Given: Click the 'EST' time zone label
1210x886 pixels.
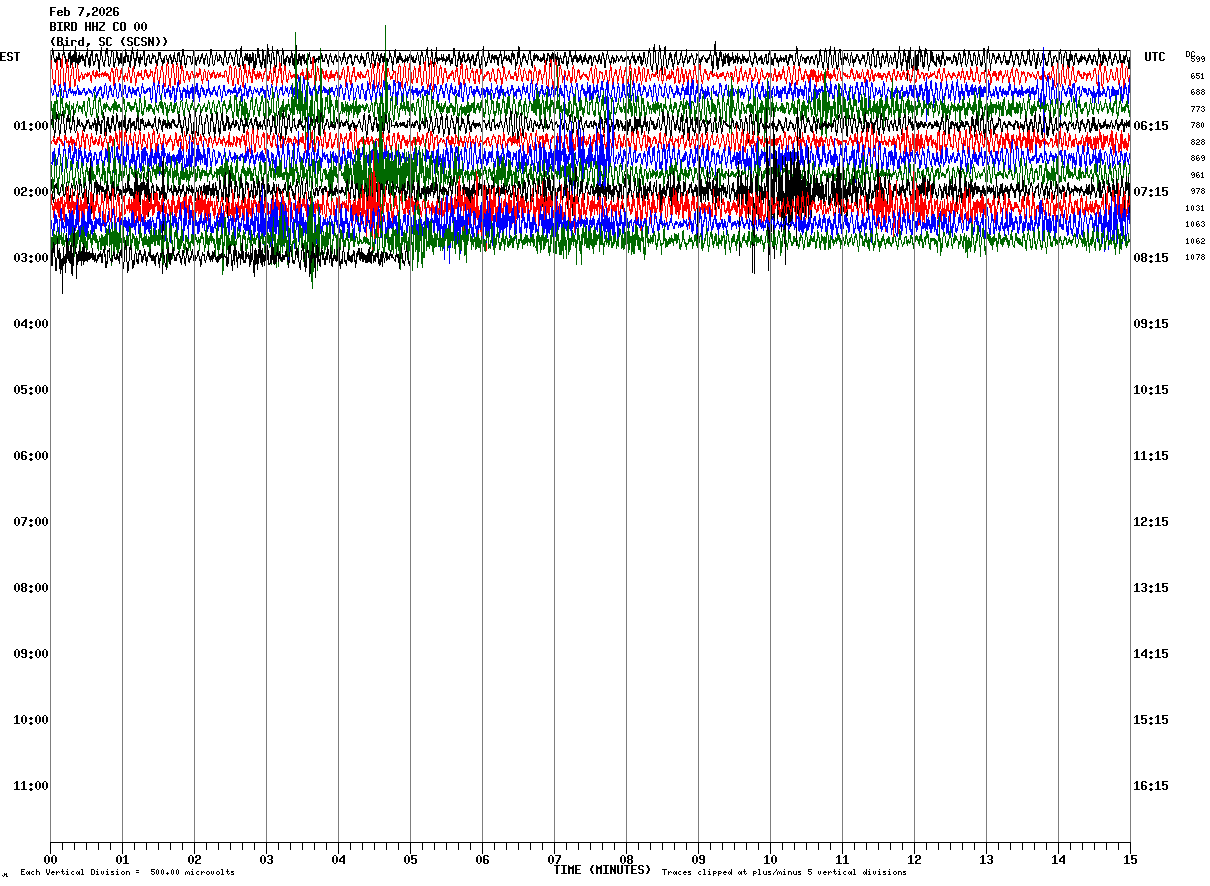Looking at the screenshot, I should pyautogui.click(x=10, y=57).
